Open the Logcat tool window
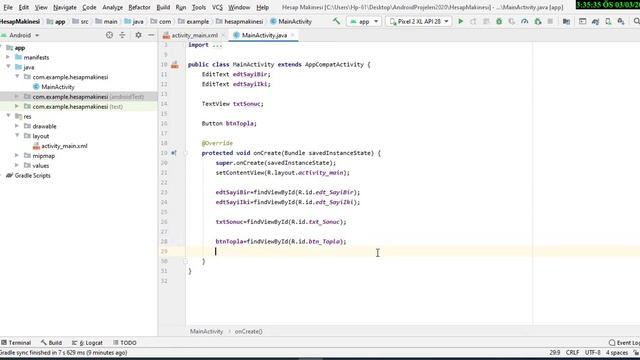 click(x=87, y=342)
